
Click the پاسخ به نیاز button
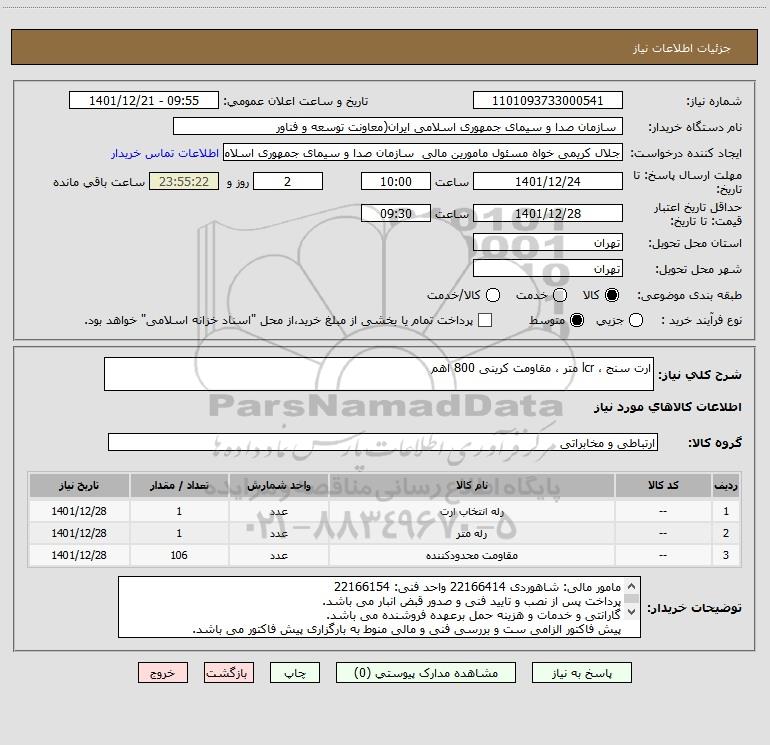[582, 673]
